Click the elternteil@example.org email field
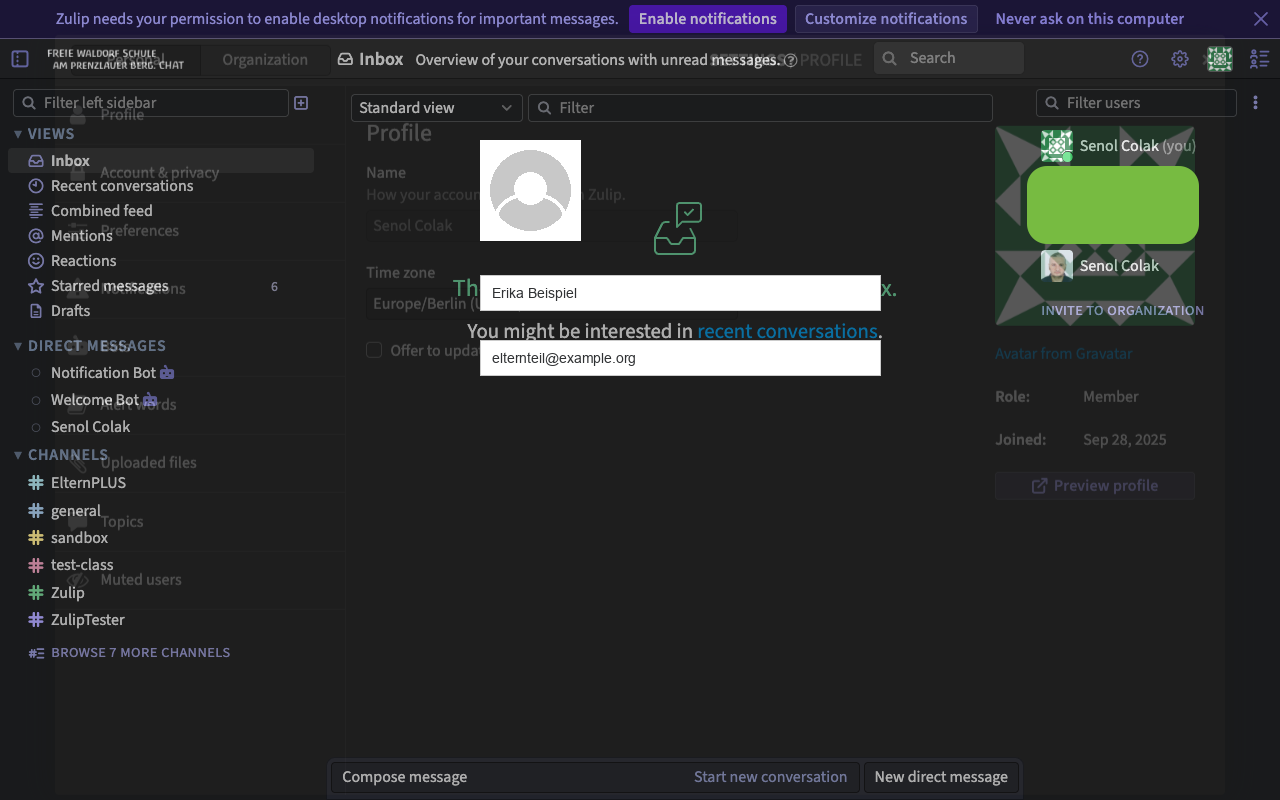The height and width of the screenshot is (800, 1280). coord(680,358)
